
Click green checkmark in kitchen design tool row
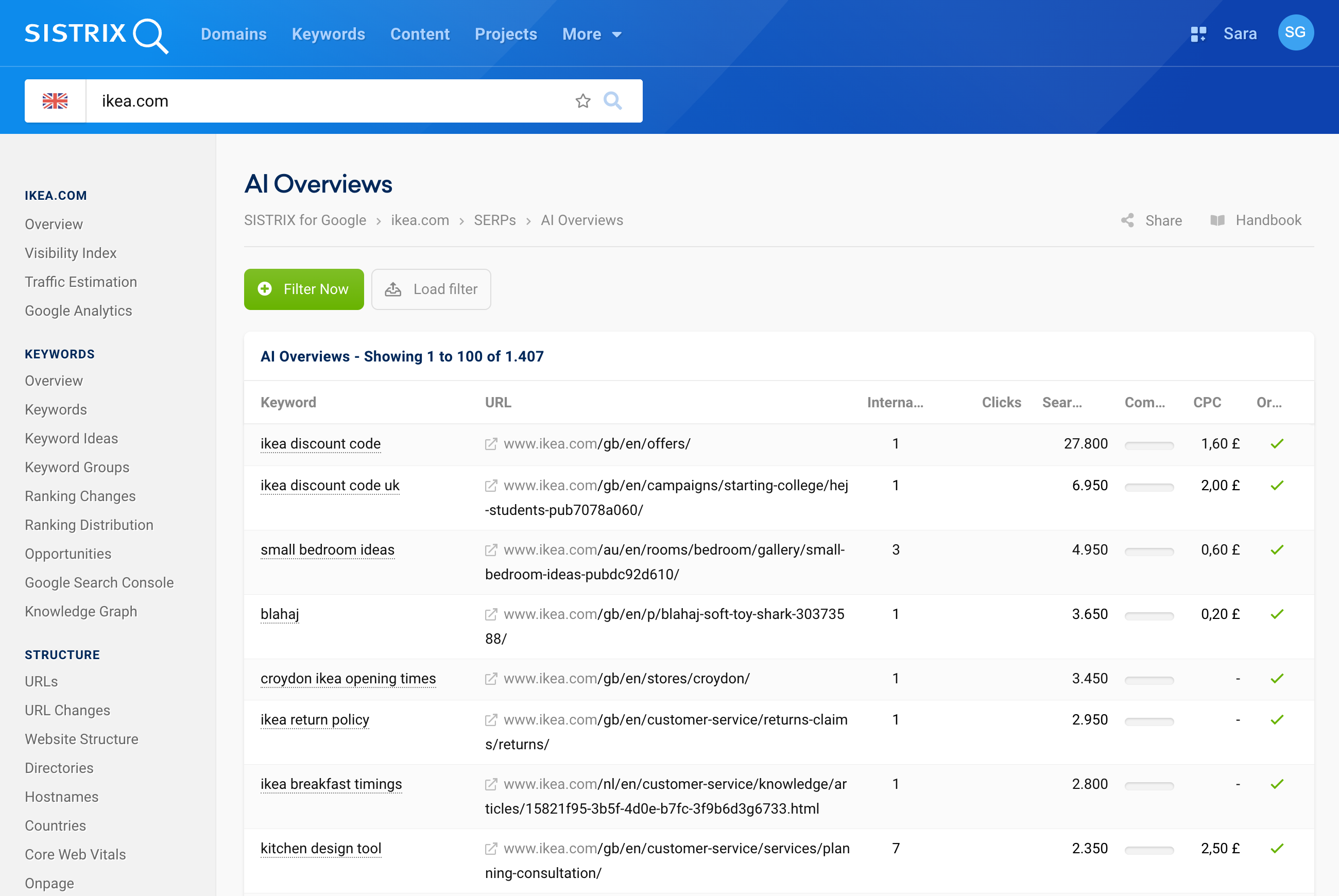coord(1277,848)
